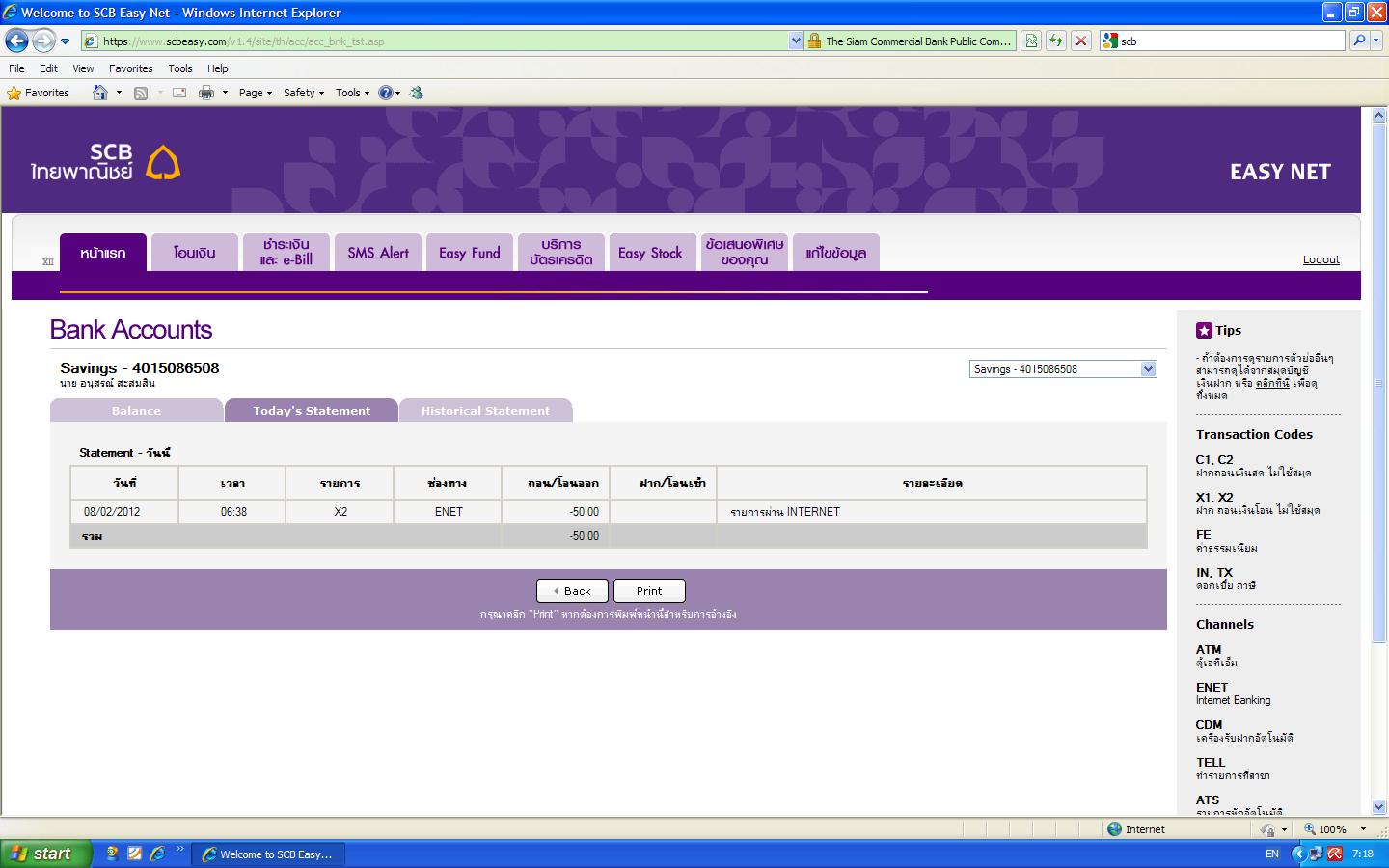Image resolution: width=1389 pixels, height=868 pixels.
Task: Open the ชำระเงิน และ e-Bill tab
Action: coord(286,253)
